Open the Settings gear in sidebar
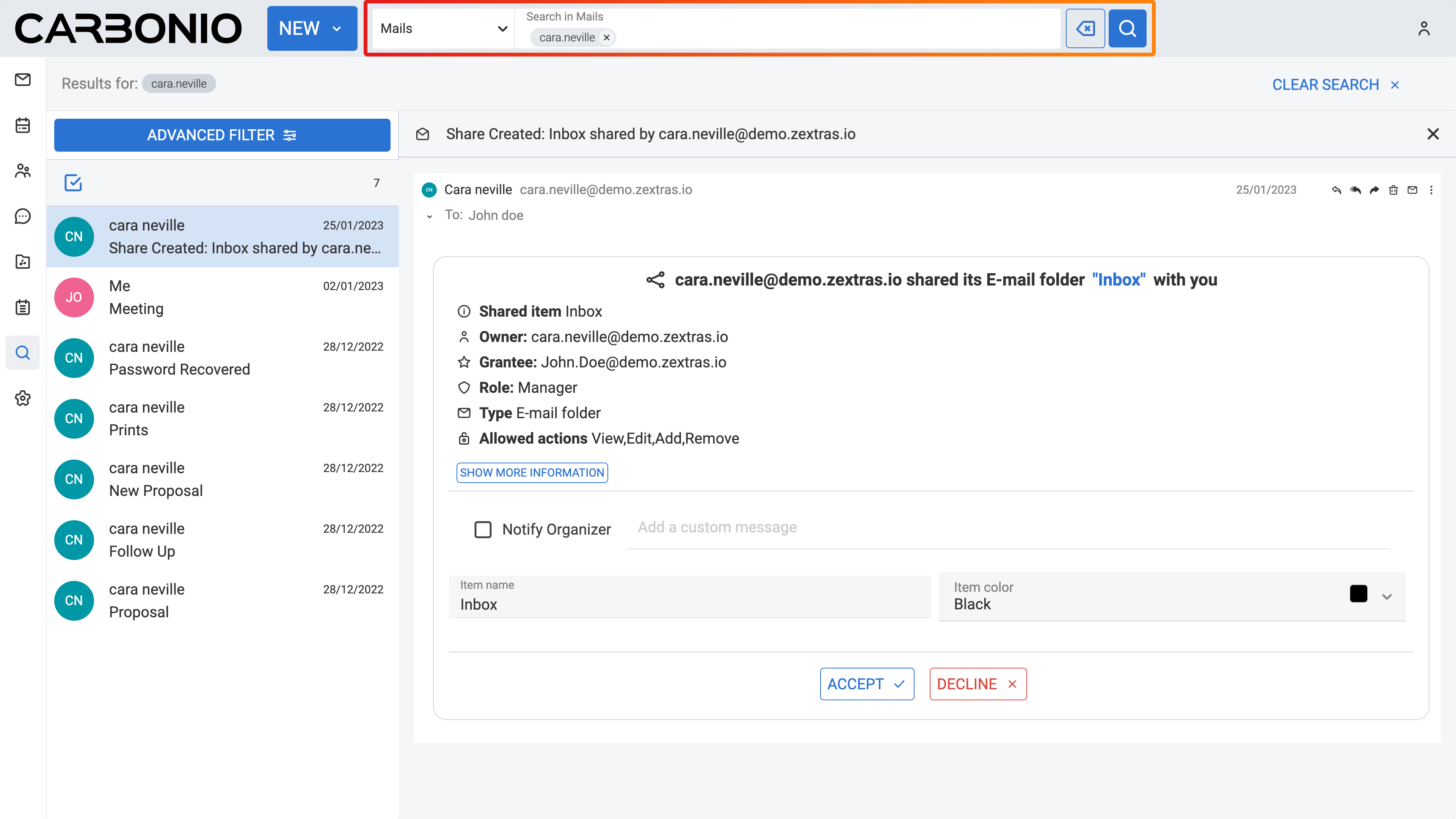This screenshot has width=1456, height=819. (x=23, y=399)
